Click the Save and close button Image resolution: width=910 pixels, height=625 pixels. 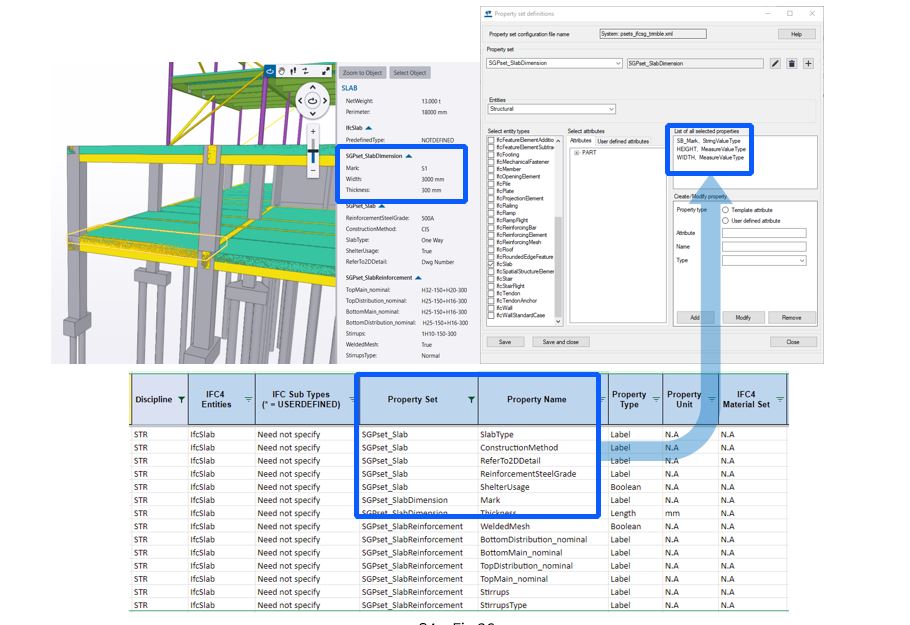(560, 342)
